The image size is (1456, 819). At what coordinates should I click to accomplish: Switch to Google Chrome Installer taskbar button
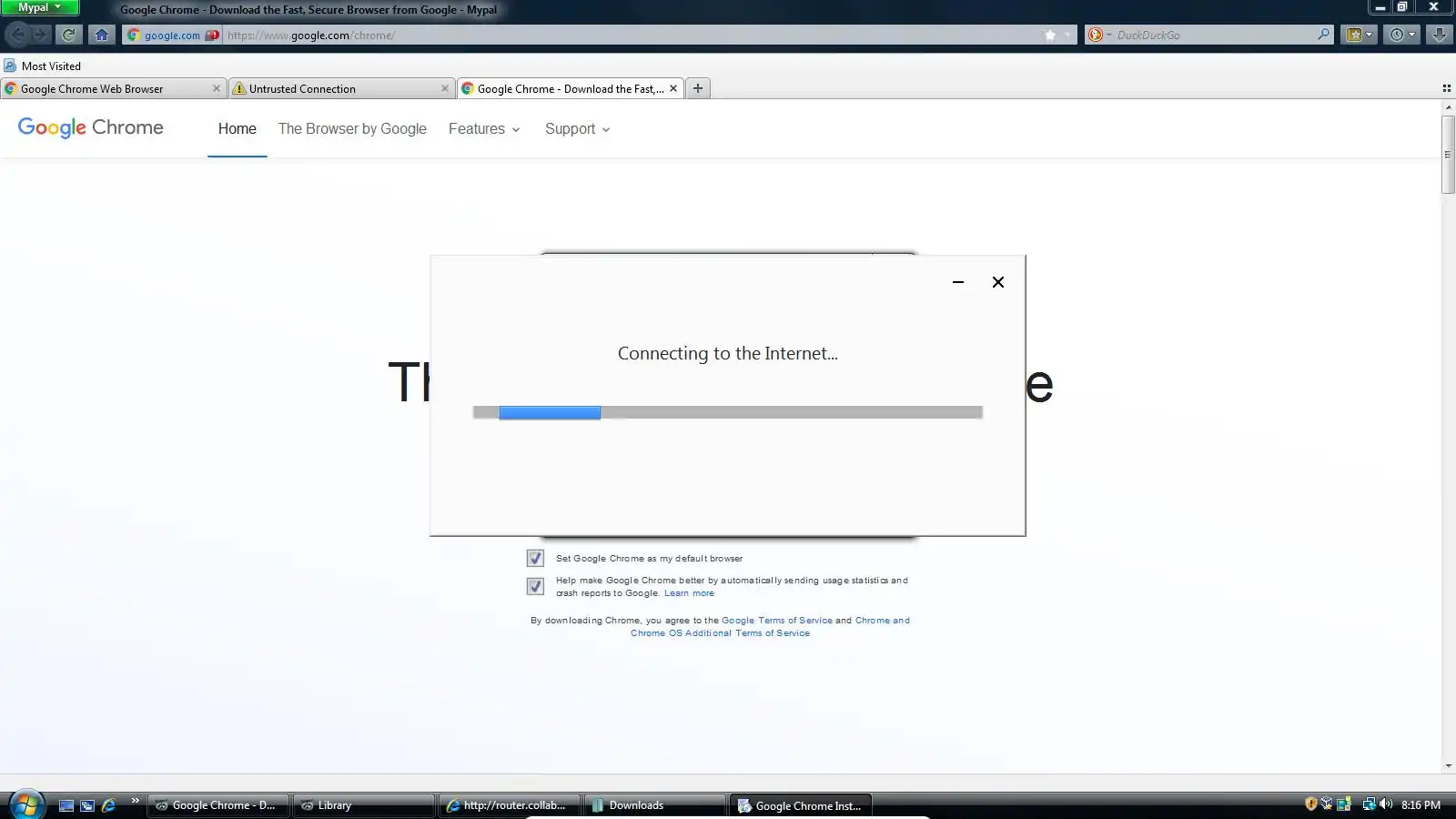[801, 805]
